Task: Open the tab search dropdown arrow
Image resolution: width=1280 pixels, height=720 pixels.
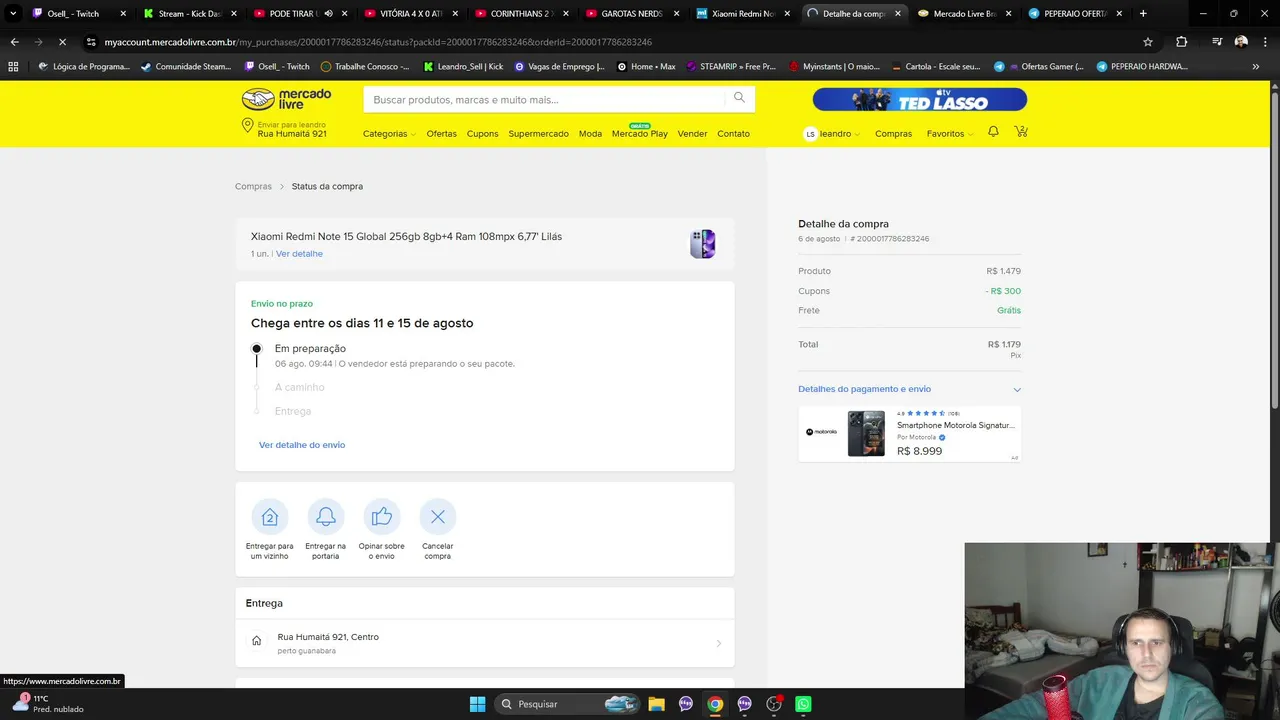Action: (13, 14)
